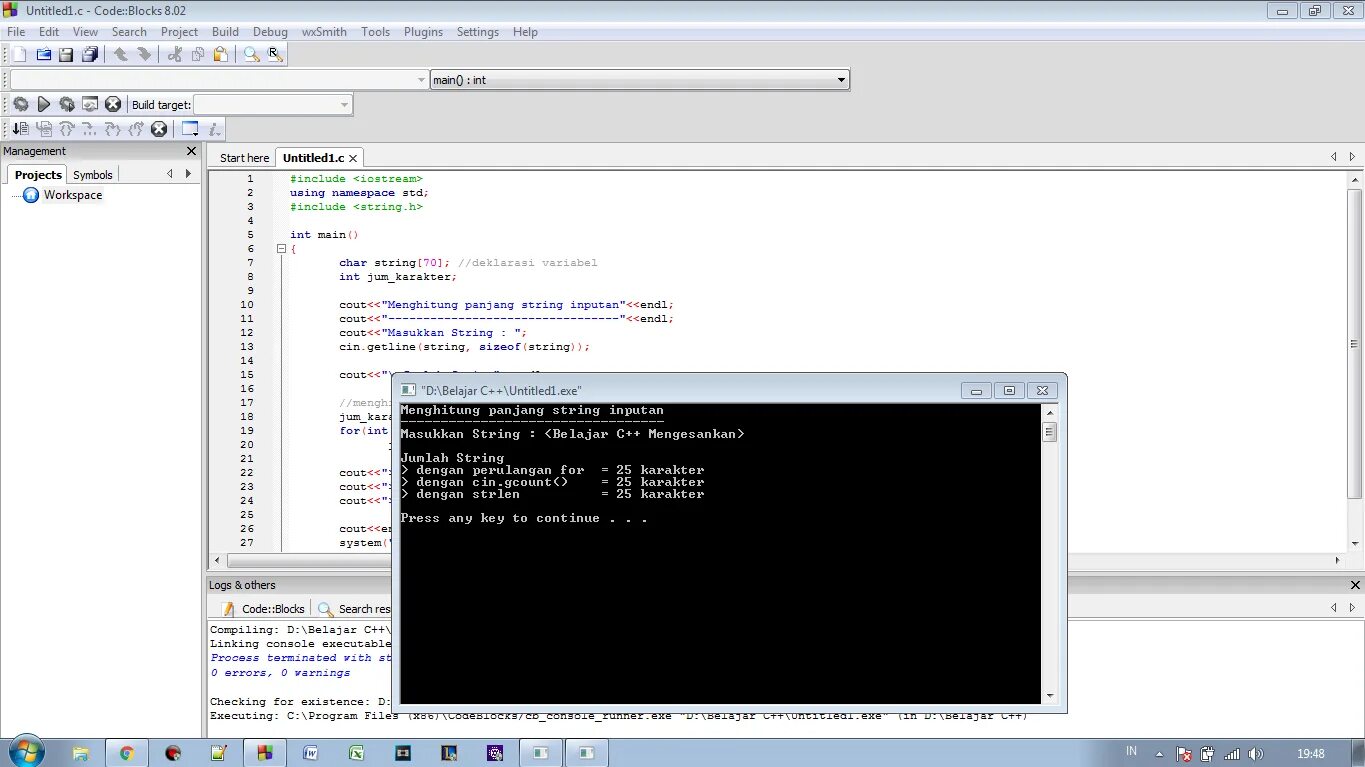
Task: Click the Next line debug icon
Action: coord(67,129)
